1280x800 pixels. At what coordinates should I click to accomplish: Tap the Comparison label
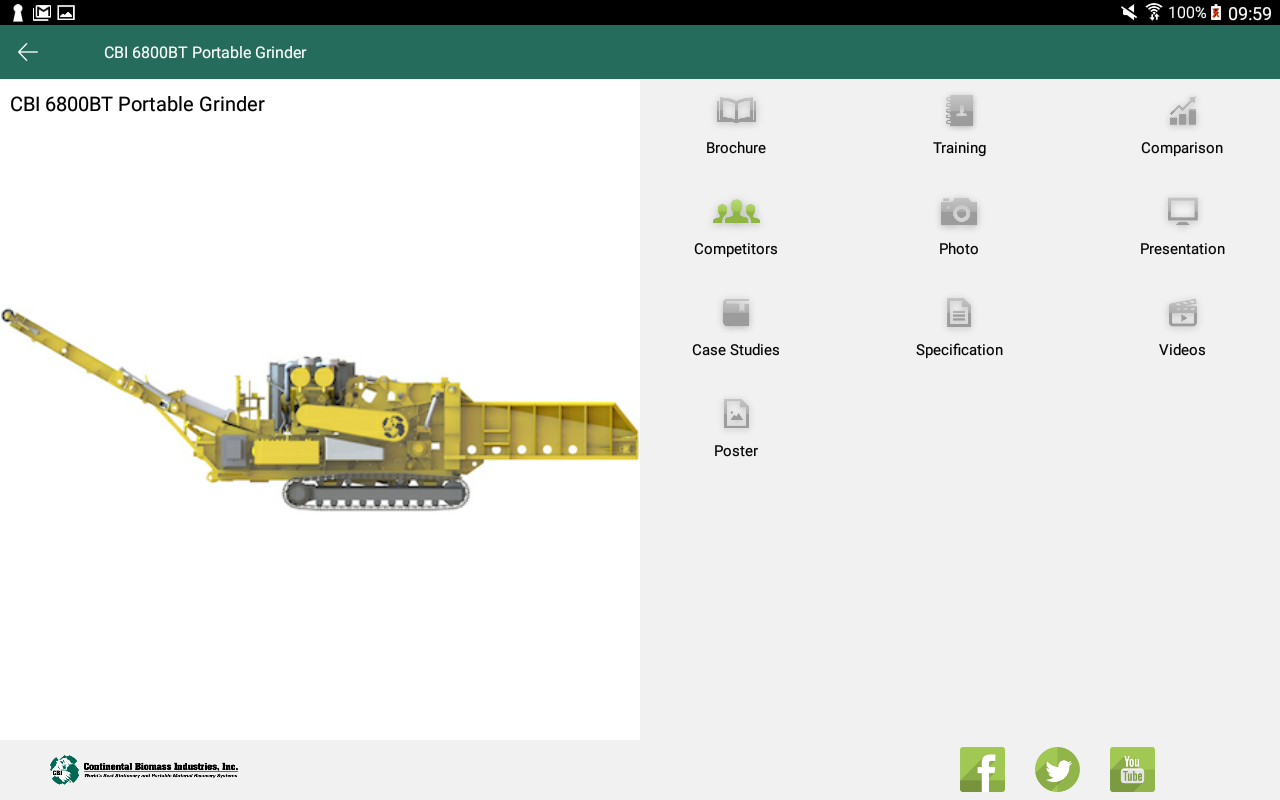coord(1182,148)
